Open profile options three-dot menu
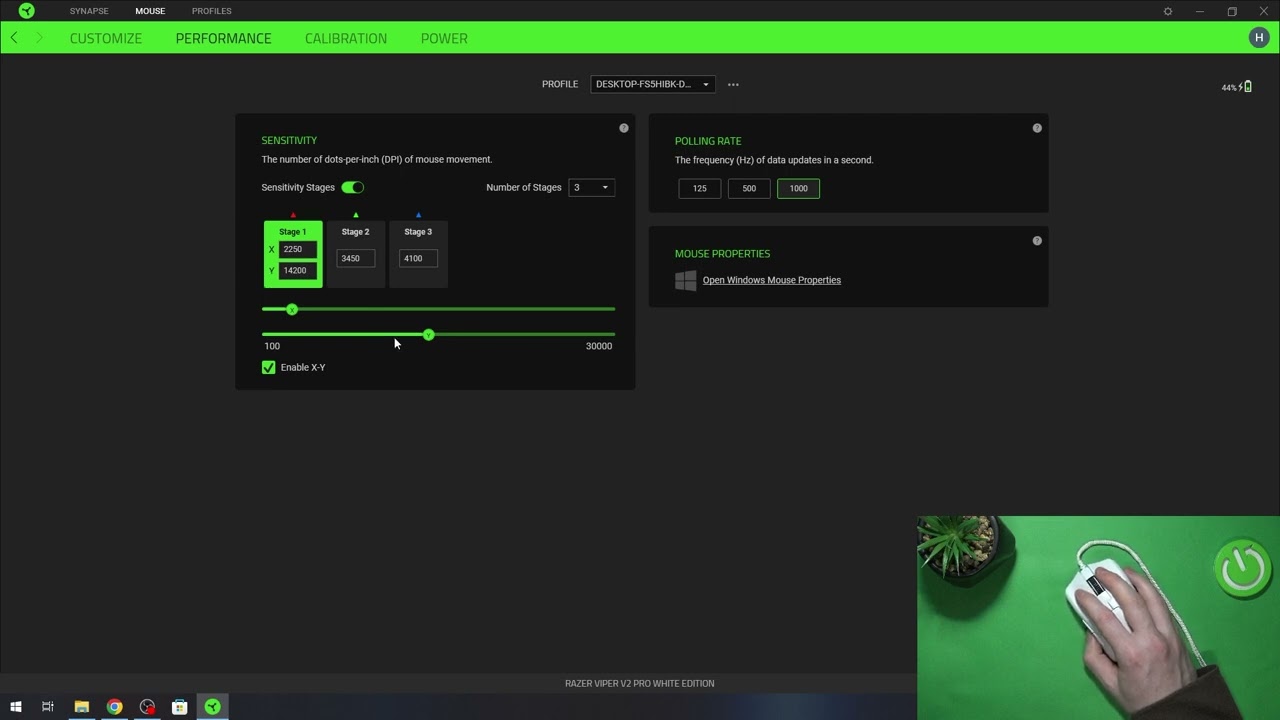 coord(733,84)
